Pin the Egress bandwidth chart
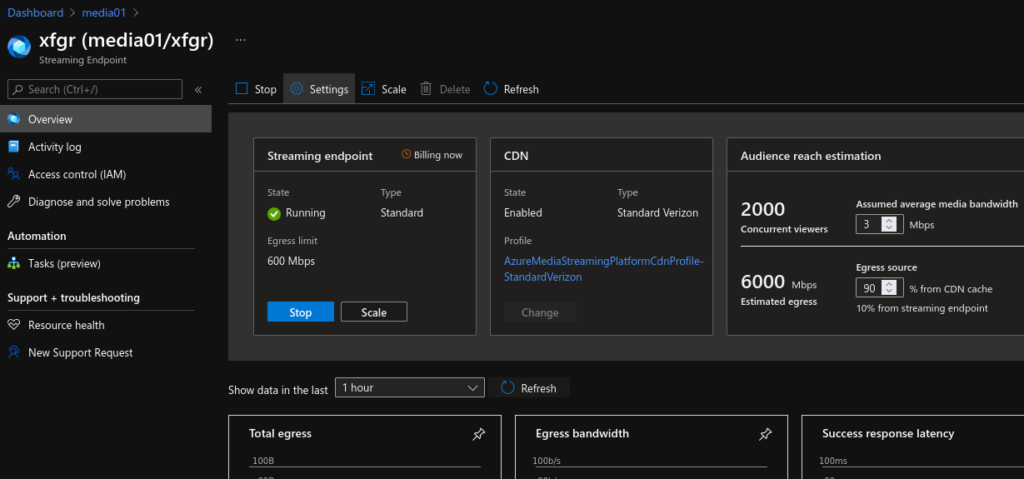Image resolution: width=1024 pixels, height=479 pixels. click(x=765, y=434)
